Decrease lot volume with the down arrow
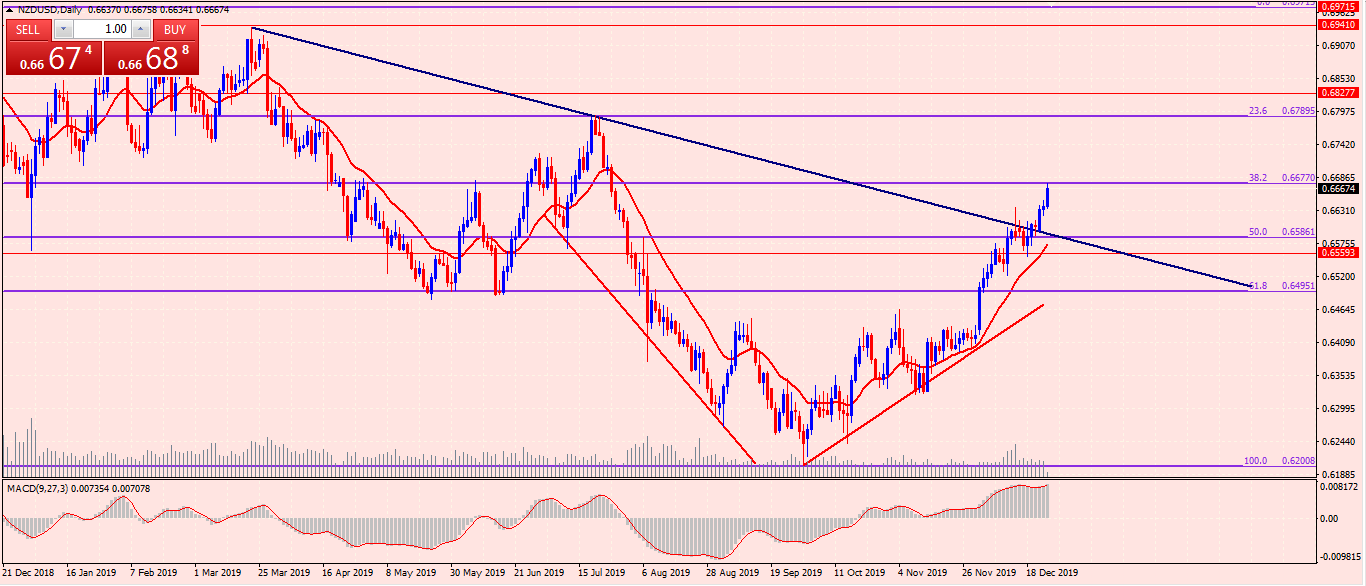 coord(64,29)
